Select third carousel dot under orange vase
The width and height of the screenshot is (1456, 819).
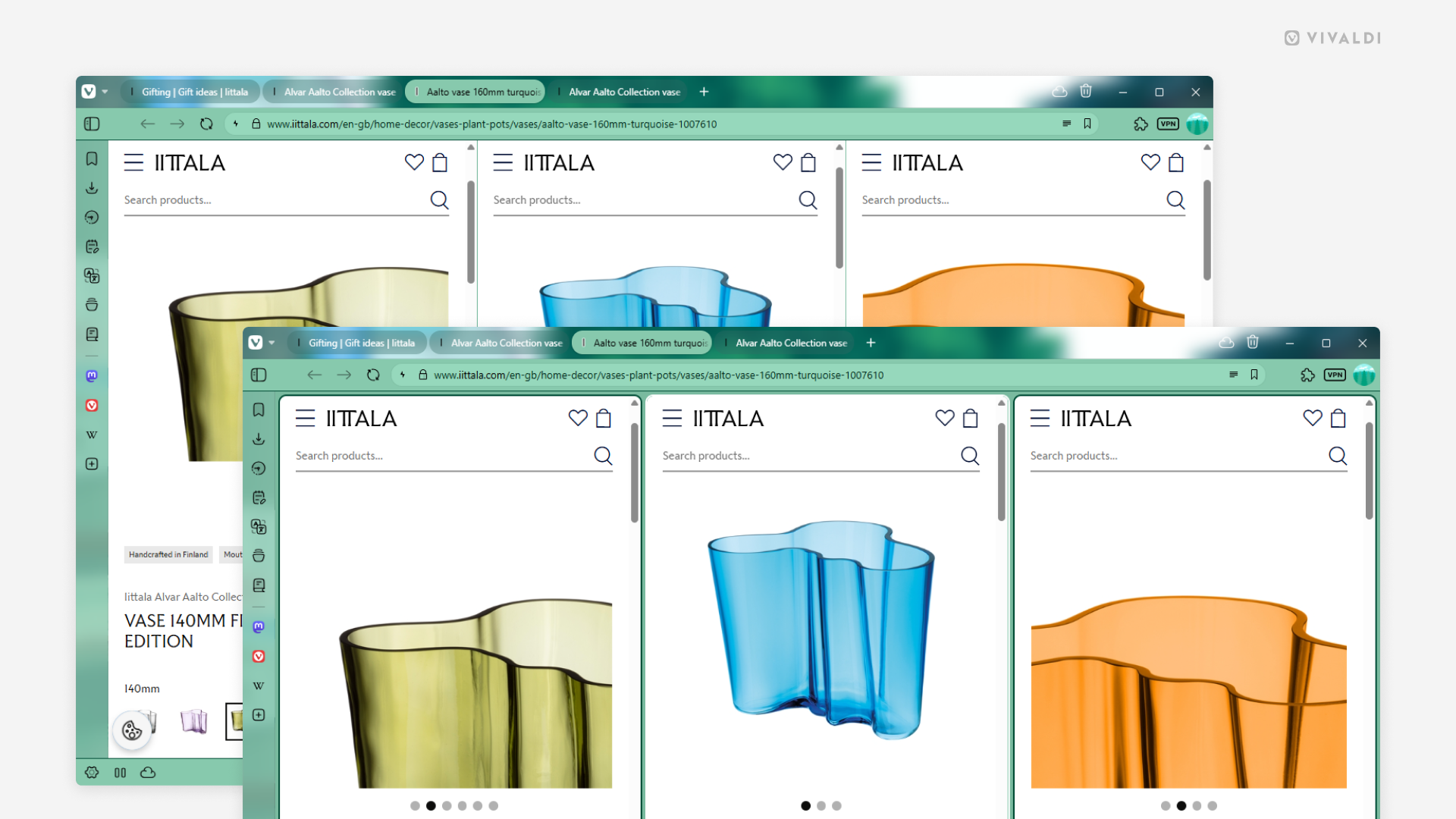tap(1197, 805)
